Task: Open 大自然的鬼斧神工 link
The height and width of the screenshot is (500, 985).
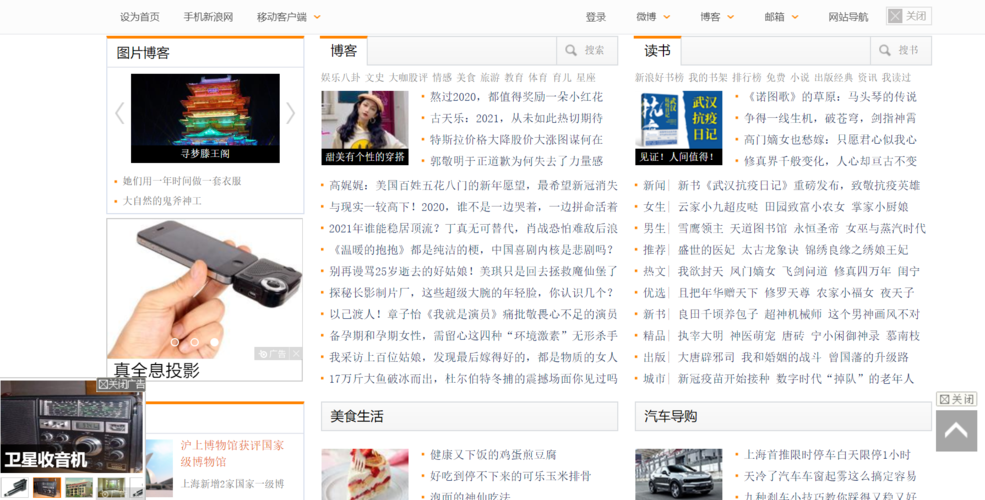Action: (162, 201)
